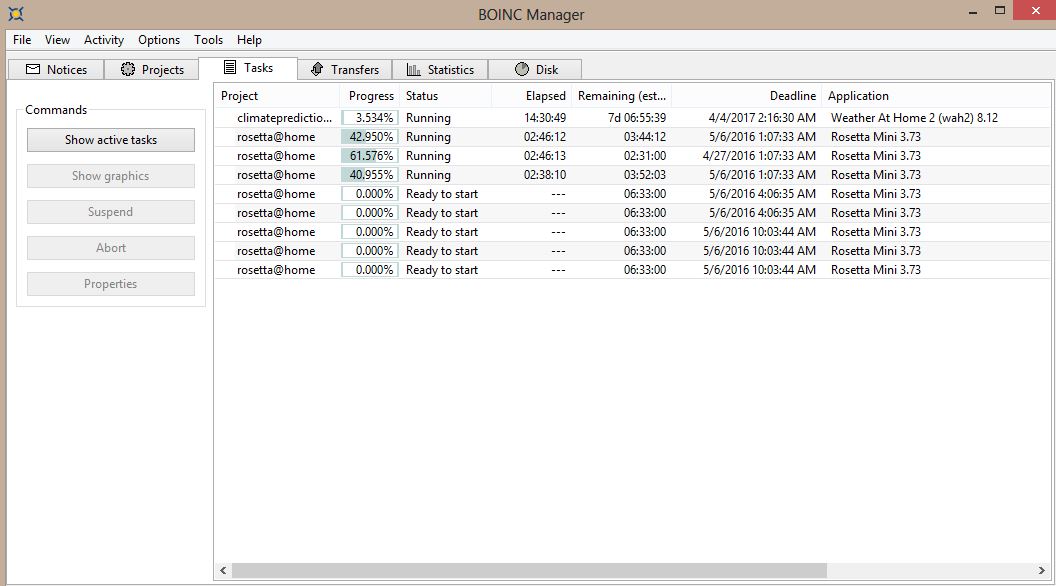Click the Statistics bar chart icon
This screenshot has height=586, width=1056.
[414, 69]
